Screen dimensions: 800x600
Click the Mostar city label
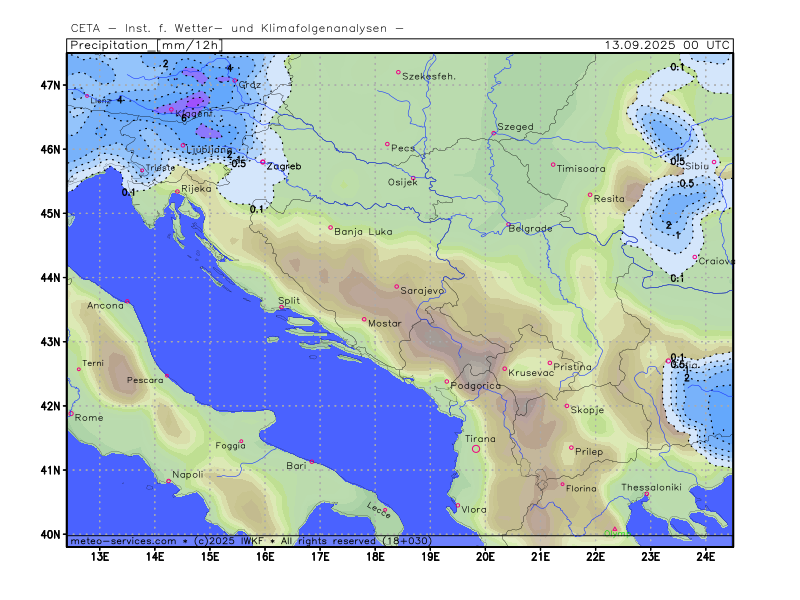(385, 323)
